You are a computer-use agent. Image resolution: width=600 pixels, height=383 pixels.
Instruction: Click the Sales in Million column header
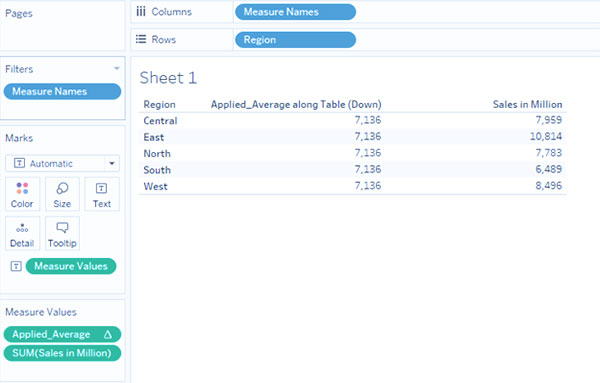[x=527, y=104]
